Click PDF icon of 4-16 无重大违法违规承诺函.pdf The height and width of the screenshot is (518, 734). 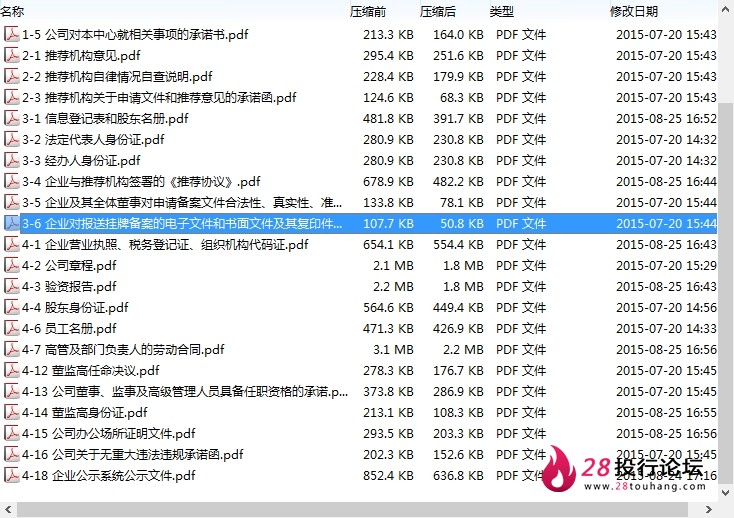click(x=11, y=454)
